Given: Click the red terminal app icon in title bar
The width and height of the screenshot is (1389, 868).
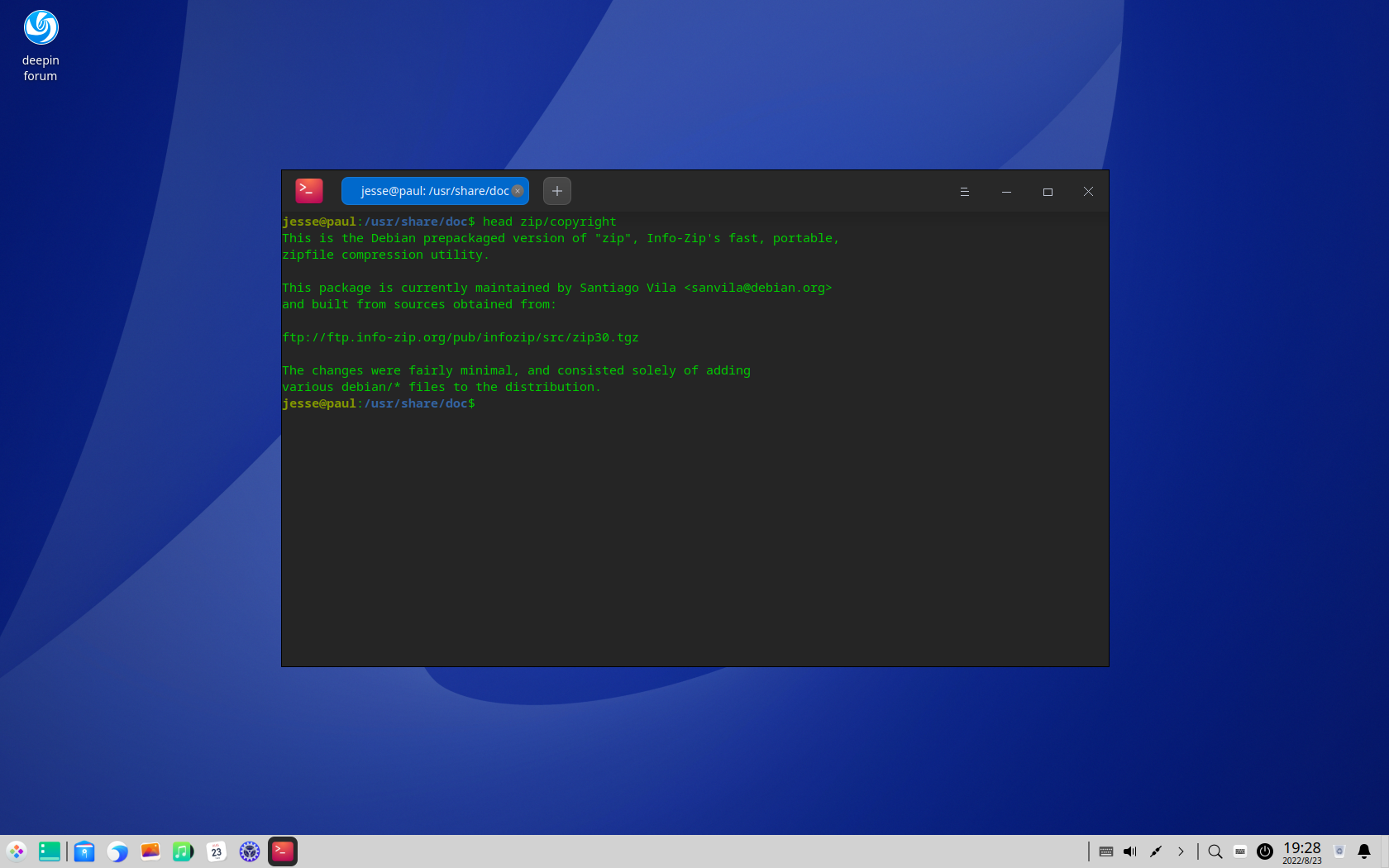Looking at the screenshot, I should click(309, 191).
